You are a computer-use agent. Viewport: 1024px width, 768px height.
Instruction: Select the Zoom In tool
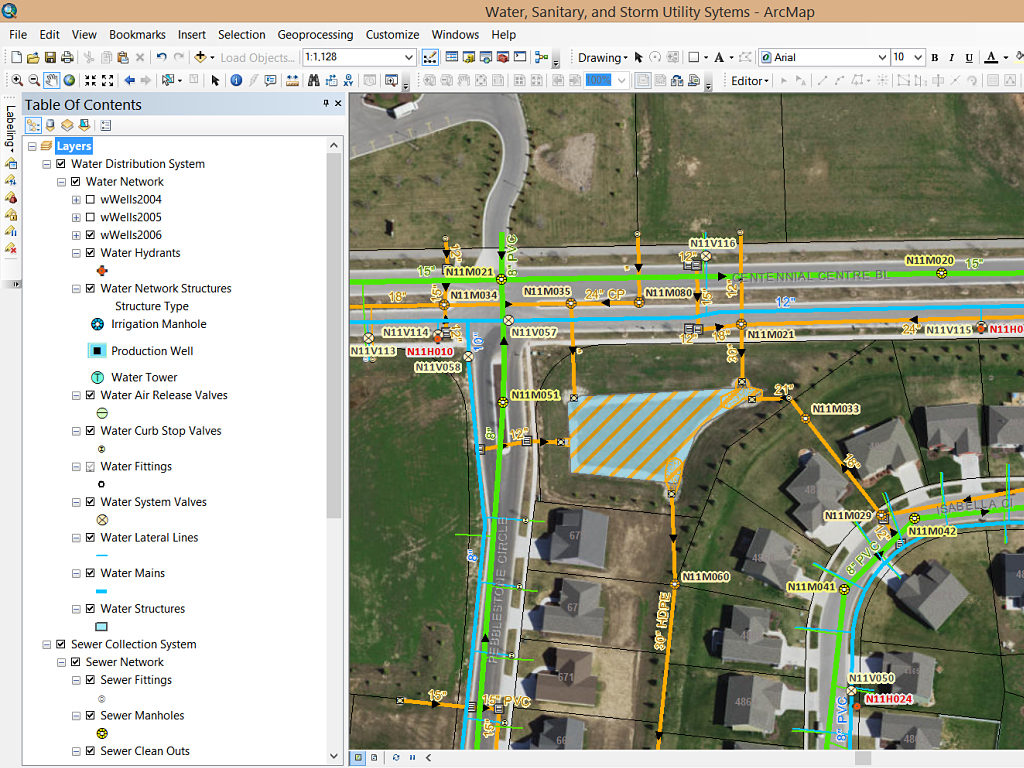(17, 80)
